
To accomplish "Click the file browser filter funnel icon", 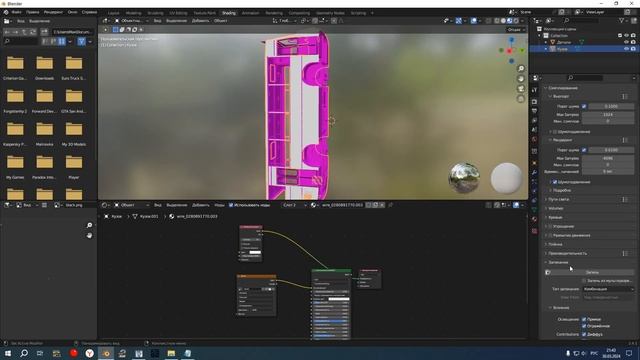I will 82,41.
